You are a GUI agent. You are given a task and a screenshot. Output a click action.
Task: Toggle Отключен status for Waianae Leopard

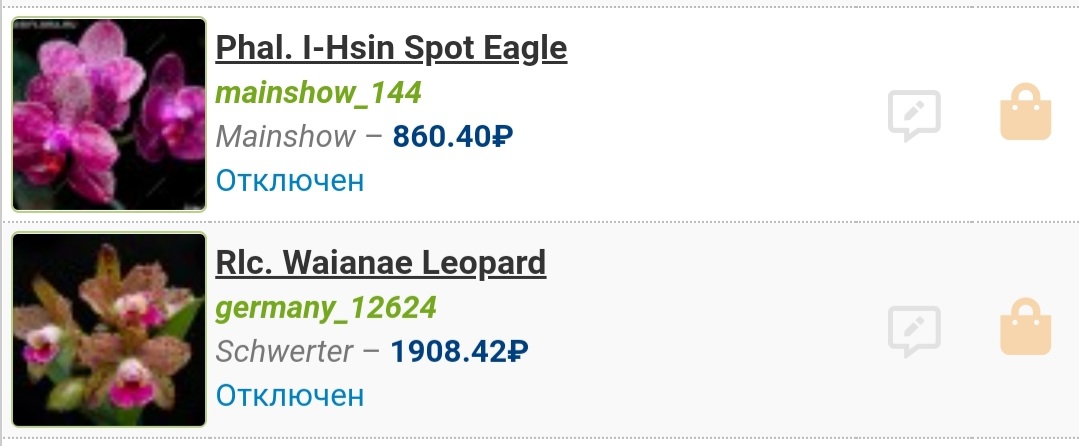point(290,395)
